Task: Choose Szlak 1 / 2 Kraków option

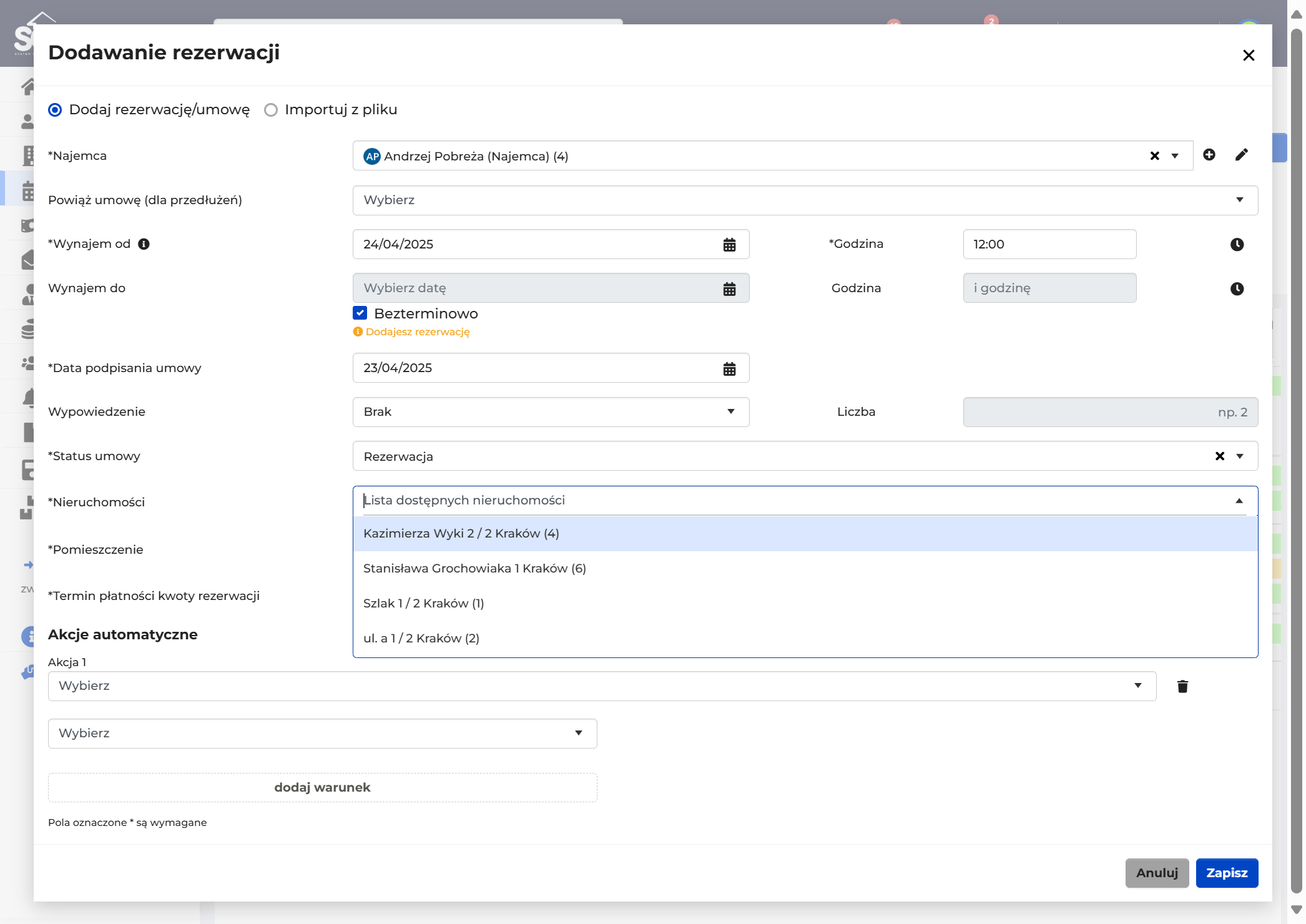Action: [x=805, y=604]
